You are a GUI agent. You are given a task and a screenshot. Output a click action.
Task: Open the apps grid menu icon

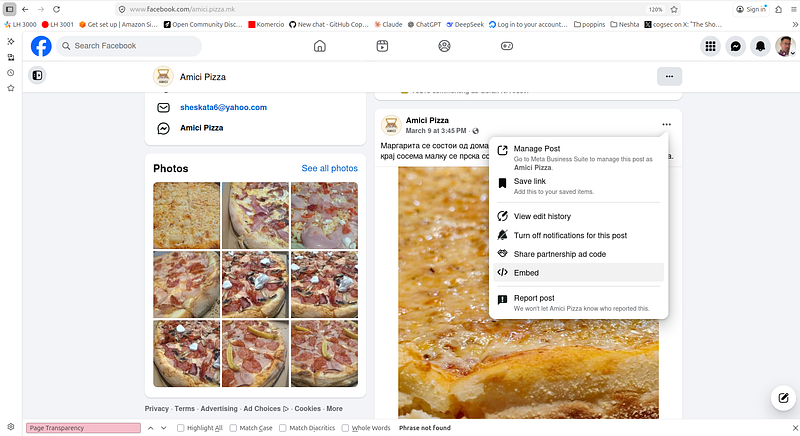711,46
